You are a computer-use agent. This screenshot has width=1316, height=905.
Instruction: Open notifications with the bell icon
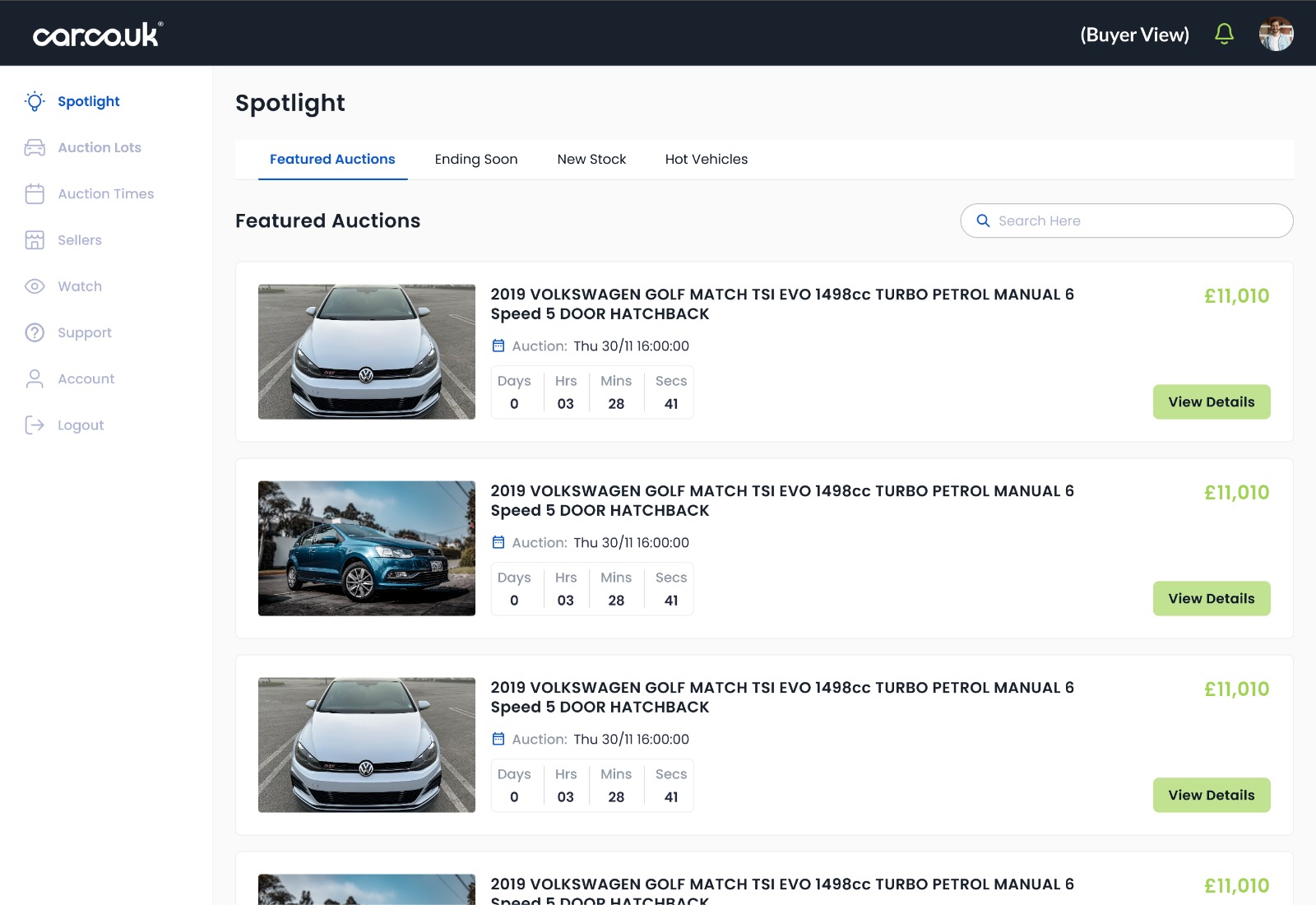click(x=1224, y=34)
